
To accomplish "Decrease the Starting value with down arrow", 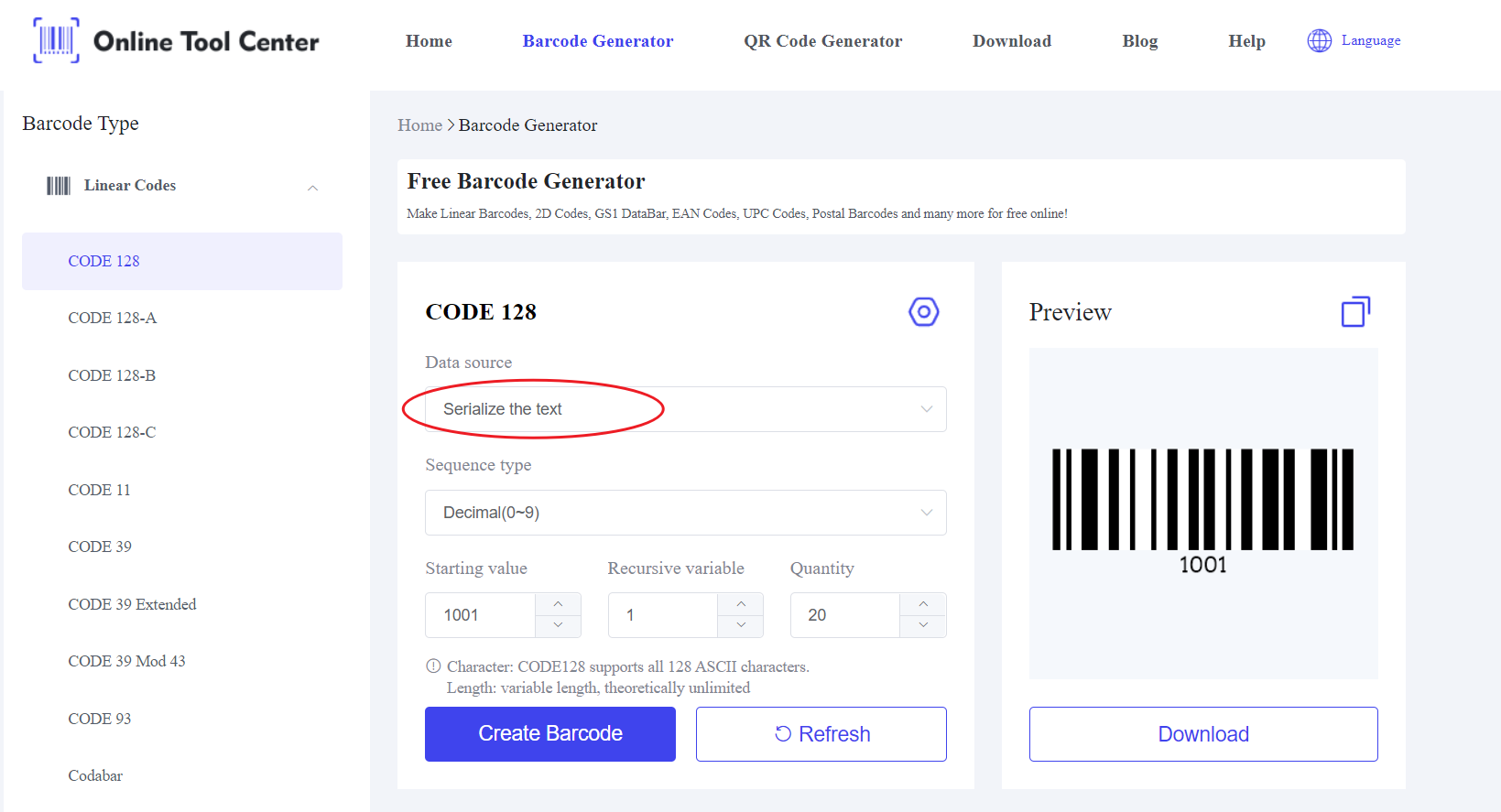I will pyautogui.click(x=558, y=625).
